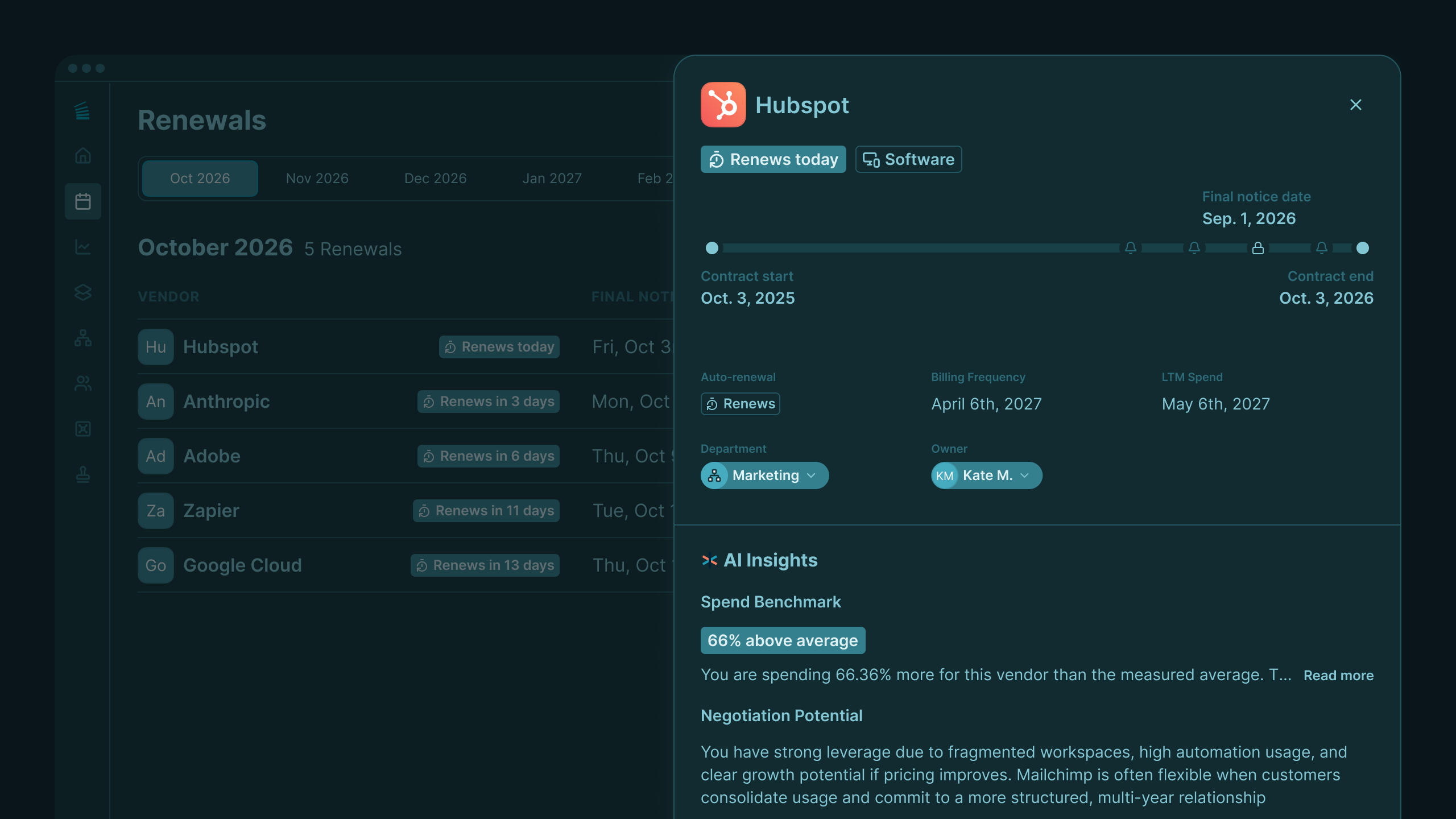Open the Home icon in sidebar

pyautogui.click(x=83, y=155)
